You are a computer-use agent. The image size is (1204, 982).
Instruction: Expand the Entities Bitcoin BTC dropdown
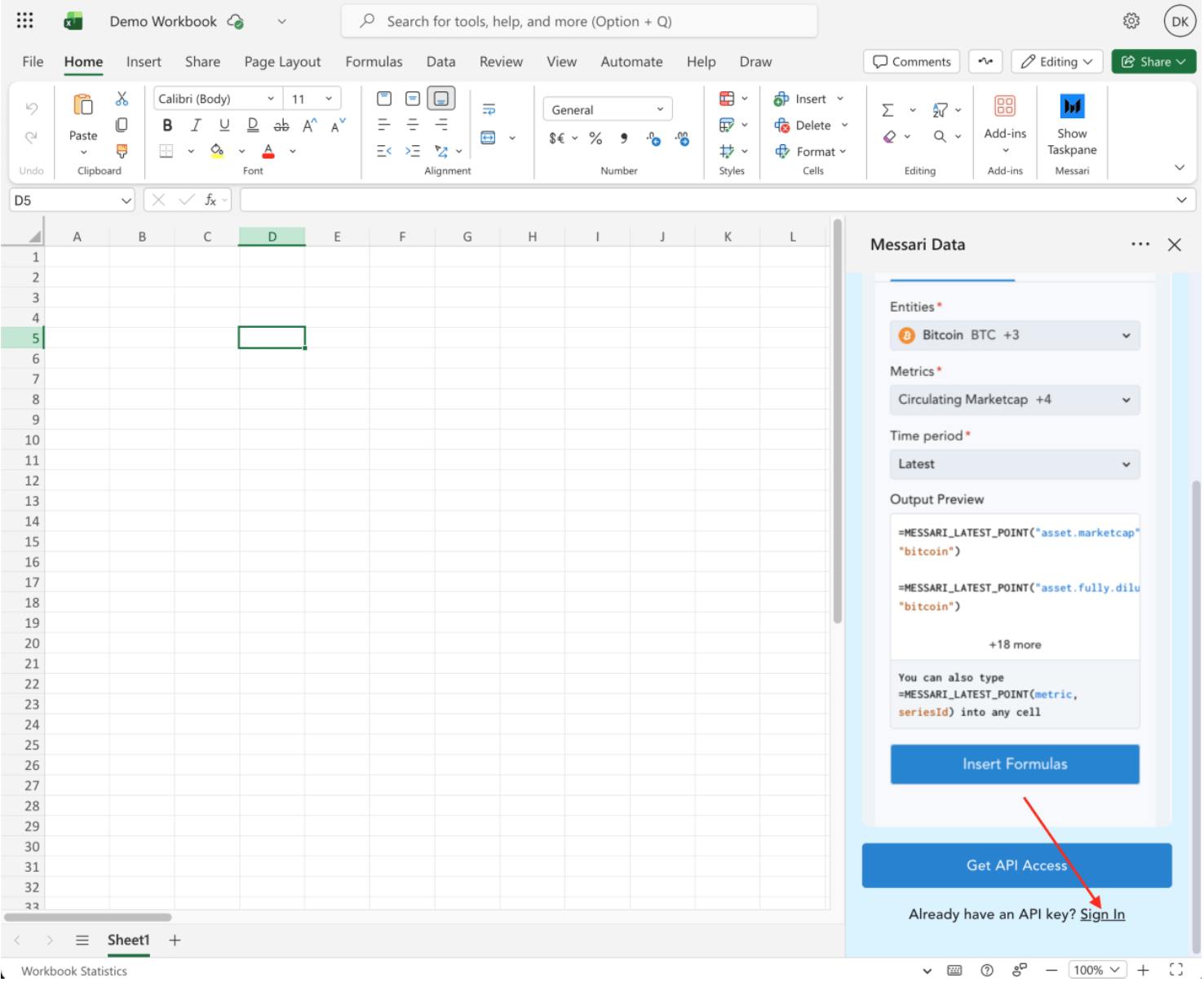coord(1014,335)
